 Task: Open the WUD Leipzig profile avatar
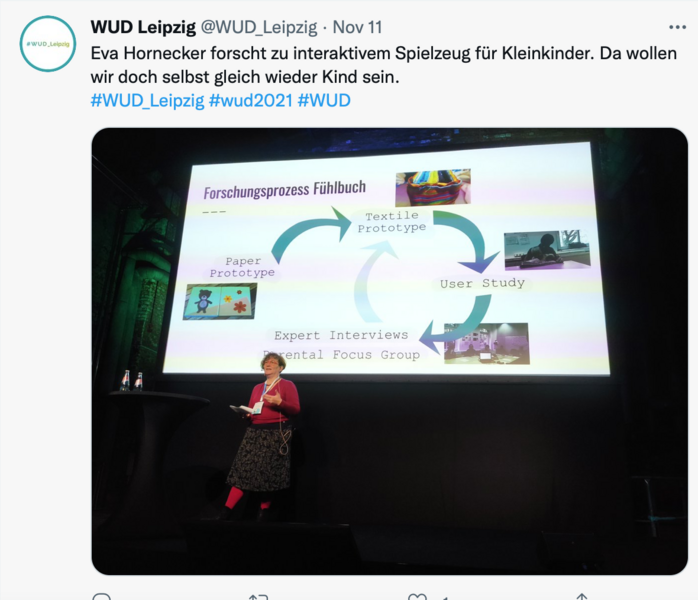click(48, 44)
